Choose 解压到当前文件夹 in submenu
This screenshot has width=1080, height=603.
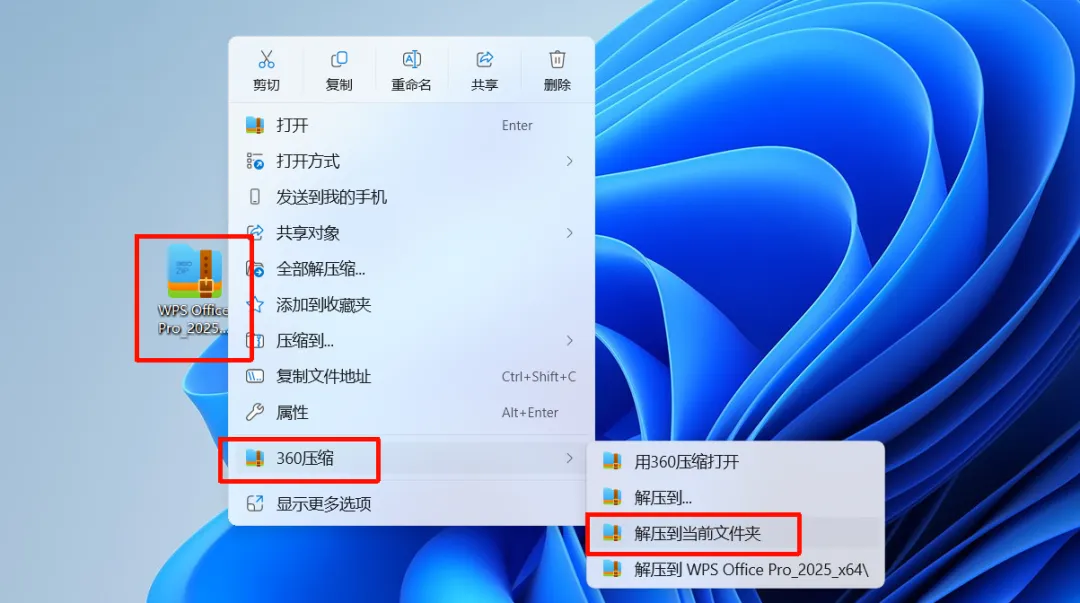pos(735,533)
